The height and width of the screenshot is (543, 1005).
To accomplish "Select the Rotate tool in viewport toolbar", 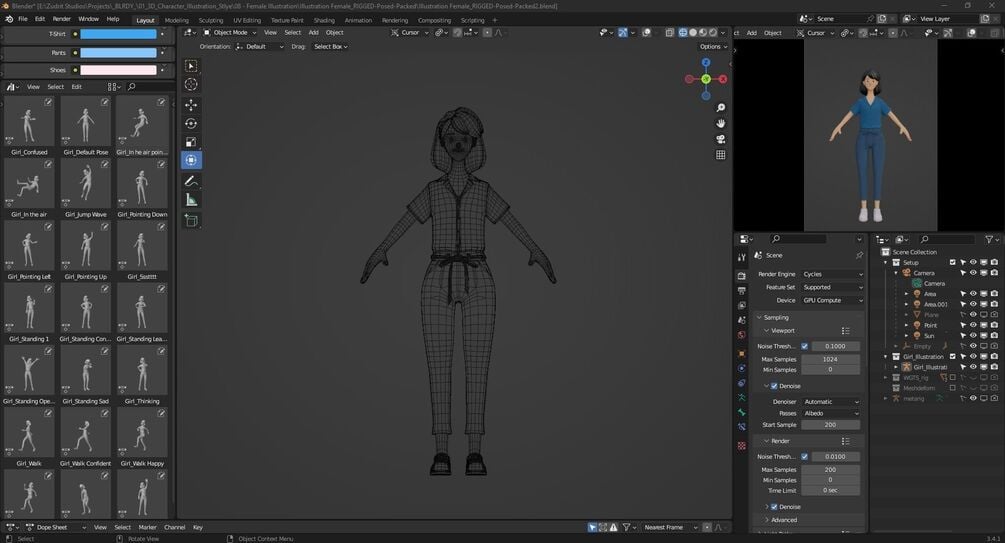I will [x=191, y=123].
